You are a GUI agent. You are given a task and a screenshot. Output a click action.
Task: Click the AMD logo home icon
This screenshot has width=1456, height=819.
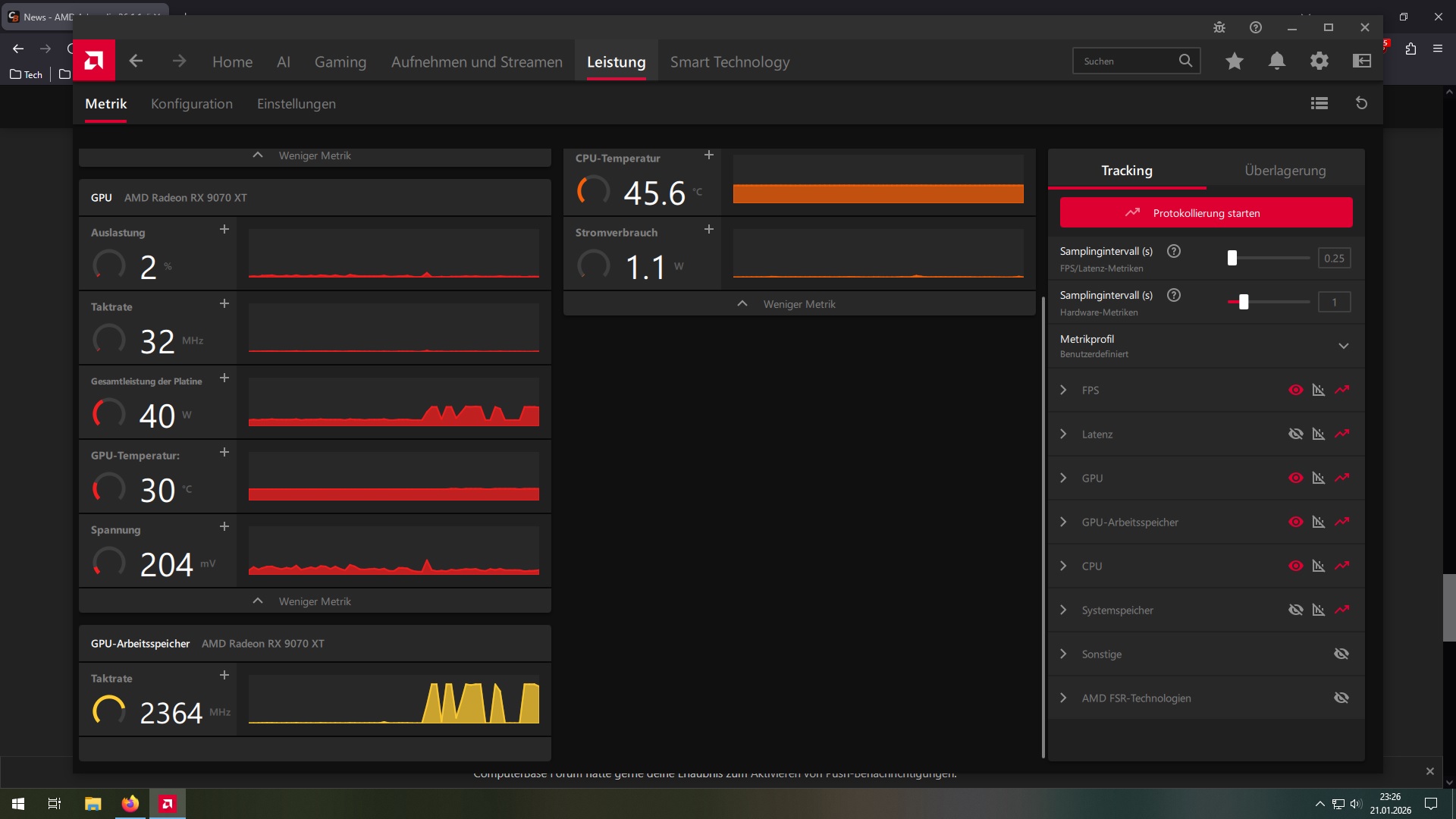pyautogui.click(x=94, y=61)
